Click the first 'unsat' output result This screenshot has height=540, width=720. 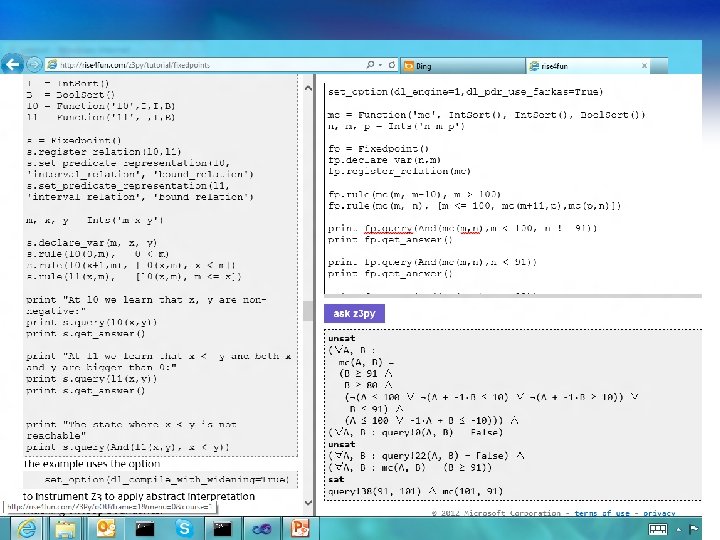(342, 338)
